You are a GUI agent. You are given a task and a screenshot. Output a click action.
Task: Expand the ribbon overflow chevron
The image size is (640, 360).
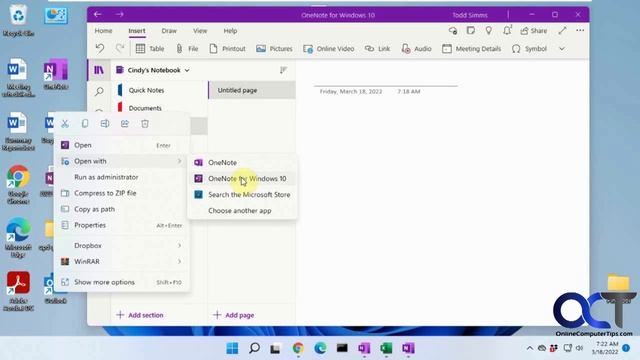[562, 49]
